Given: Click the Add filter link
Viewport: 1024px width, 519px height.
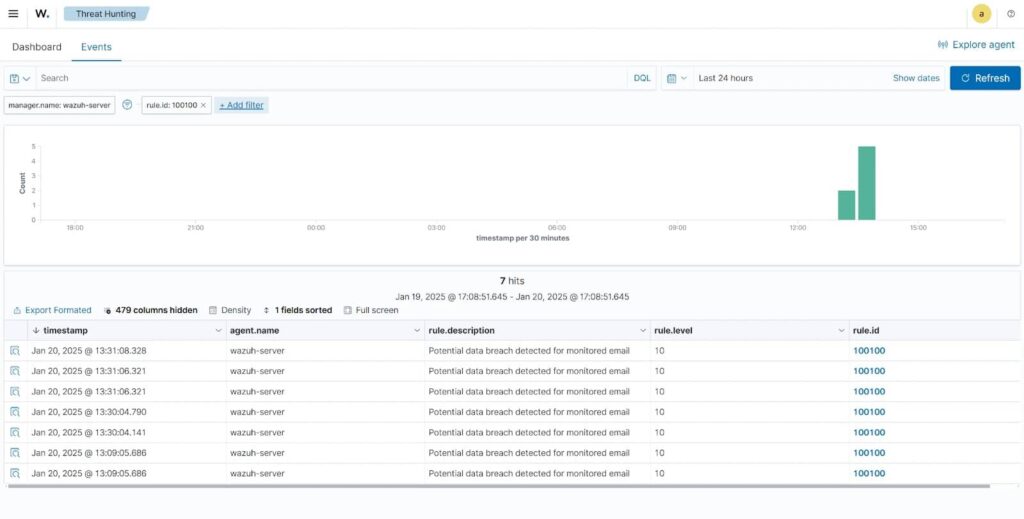Looking at the screenshot, I should 242,105.
